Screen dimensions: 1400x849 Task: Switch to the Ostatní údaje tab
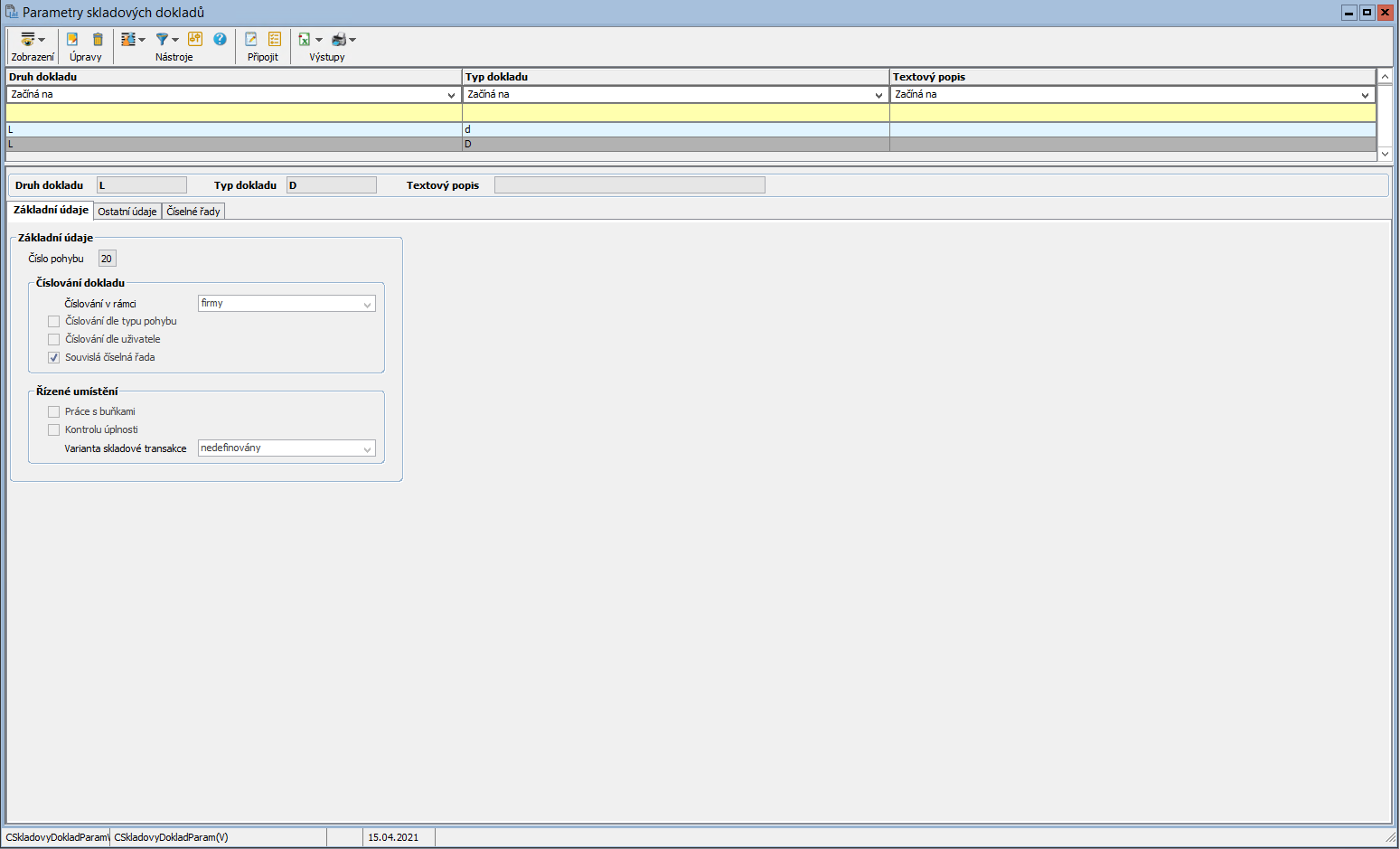click(x=127, y=212)
